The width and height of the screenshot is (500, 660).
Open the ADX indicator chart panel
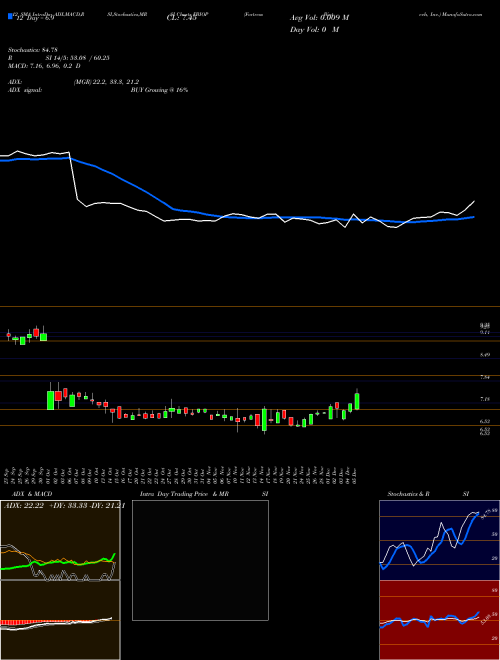[60, 540]
